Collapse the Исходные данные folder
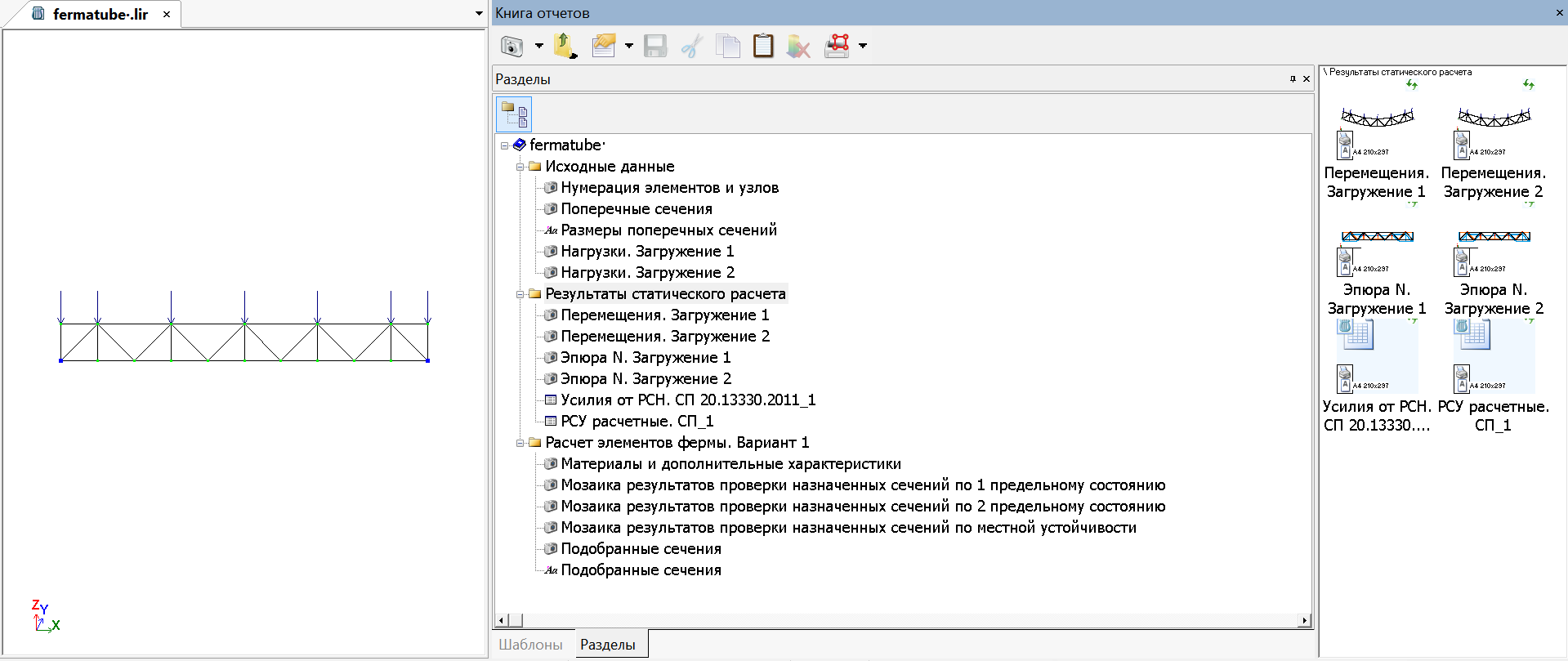Viewport: 1568px width, 661px height. [520, 167]
